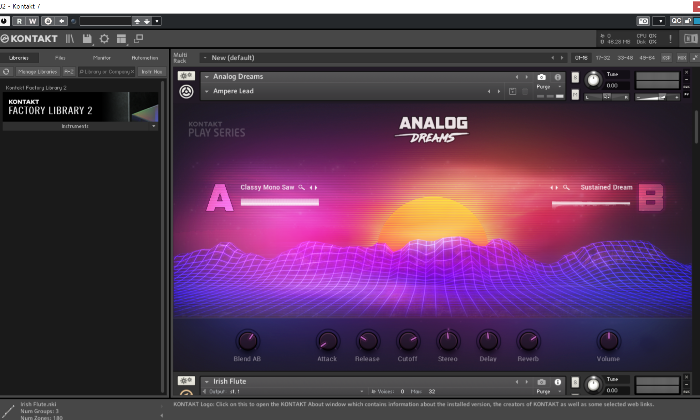The width and height of the screenshot is (700, 420).
Task: Open the workspace layout icon
Action: point(121,39)
